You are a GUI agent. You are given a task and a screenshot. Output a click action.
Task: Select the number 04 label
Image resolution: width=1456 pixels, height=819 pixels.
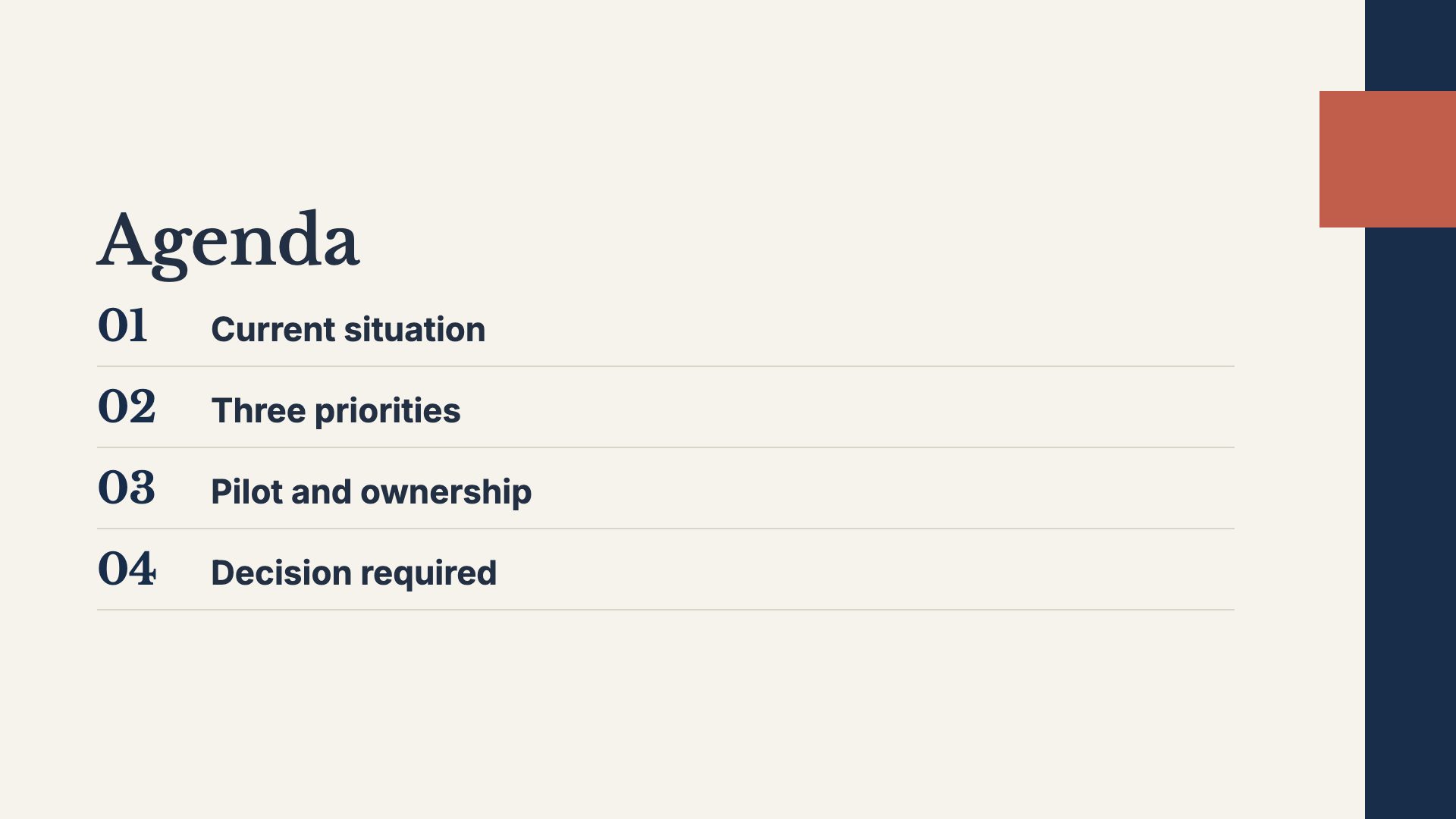tap(127, 570)
